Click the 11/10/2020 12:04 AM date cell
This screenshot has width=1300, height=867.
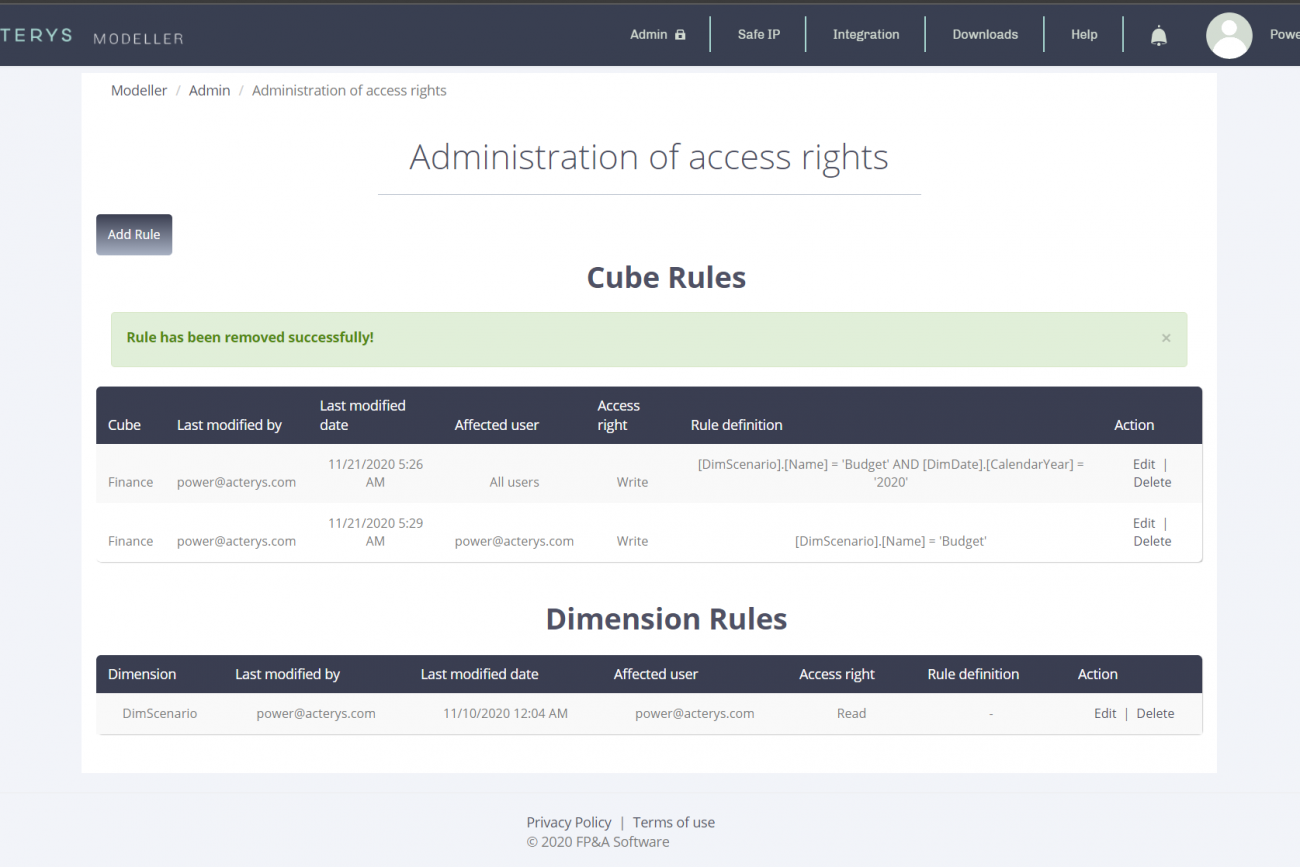(x=505, y=713)
